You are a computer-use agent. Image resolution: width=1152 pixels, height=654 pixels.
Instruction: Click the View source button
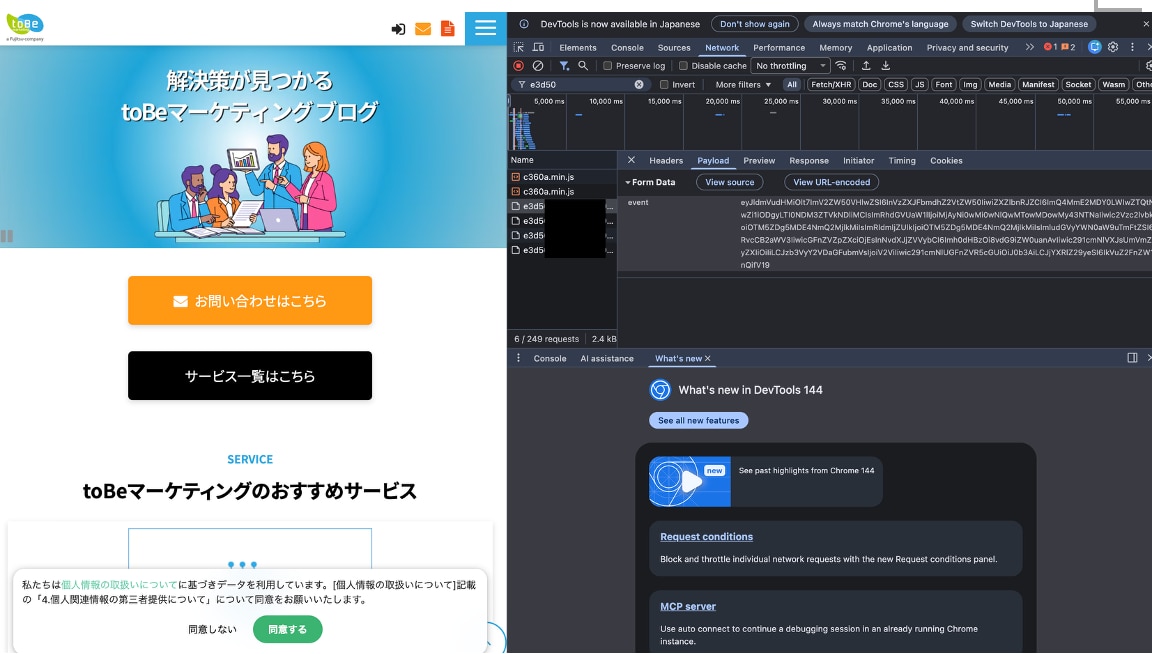729,182
